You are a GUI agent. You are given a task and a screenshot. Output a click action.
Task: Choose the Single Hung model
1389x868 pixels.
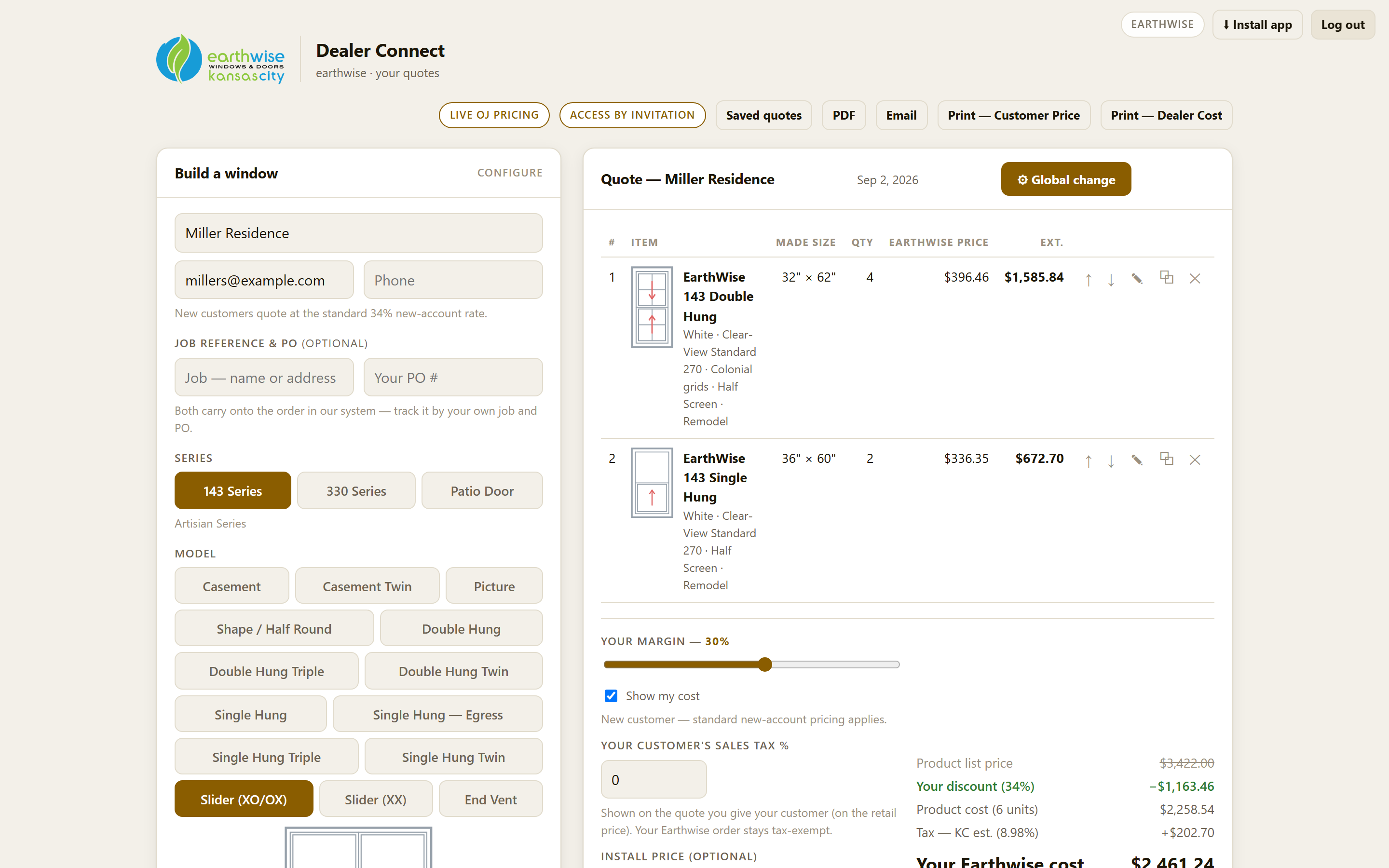click(x=250, y=714)
